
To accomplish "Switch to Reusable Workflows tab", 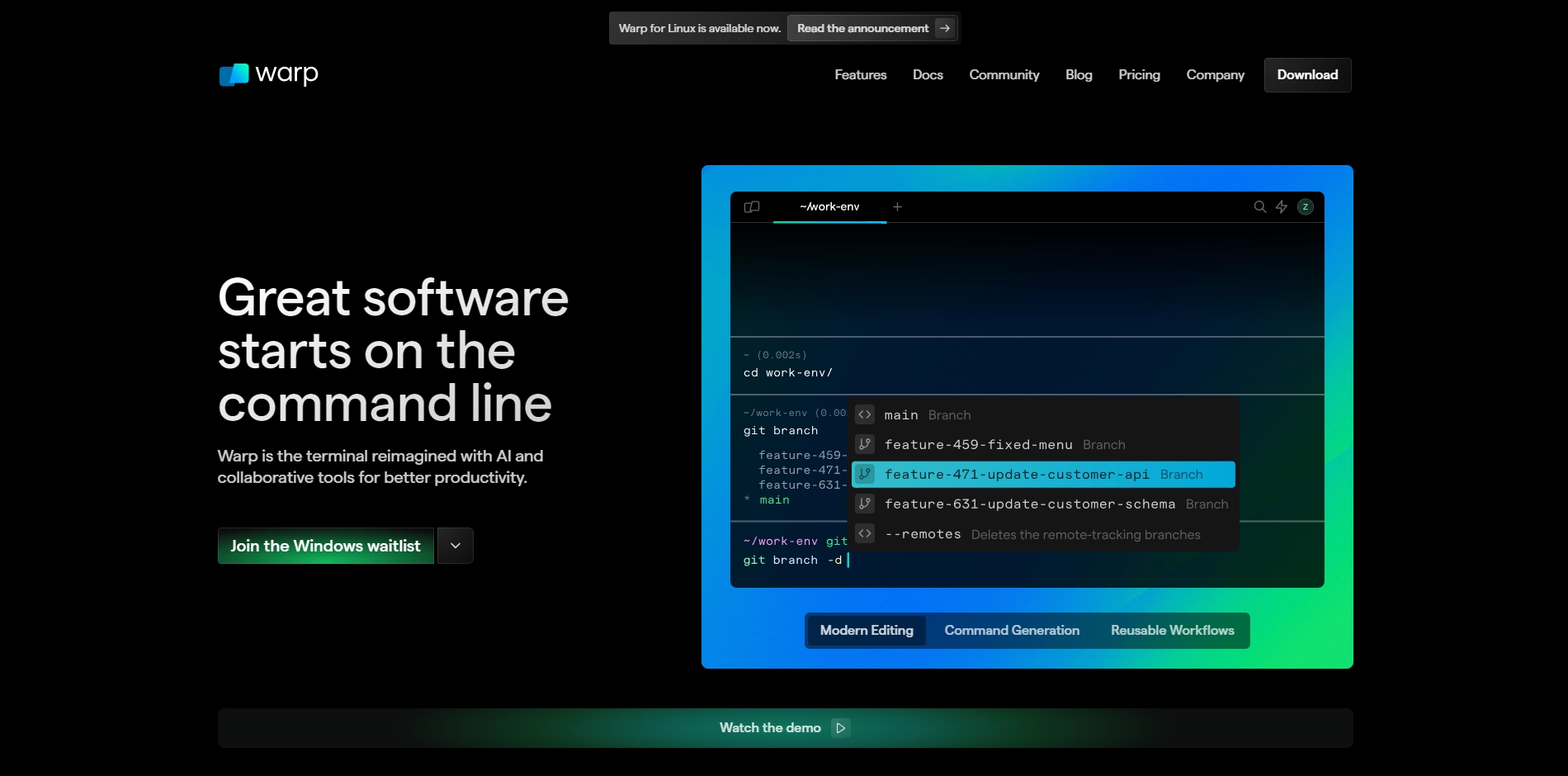I will [x=1172, y=631].
